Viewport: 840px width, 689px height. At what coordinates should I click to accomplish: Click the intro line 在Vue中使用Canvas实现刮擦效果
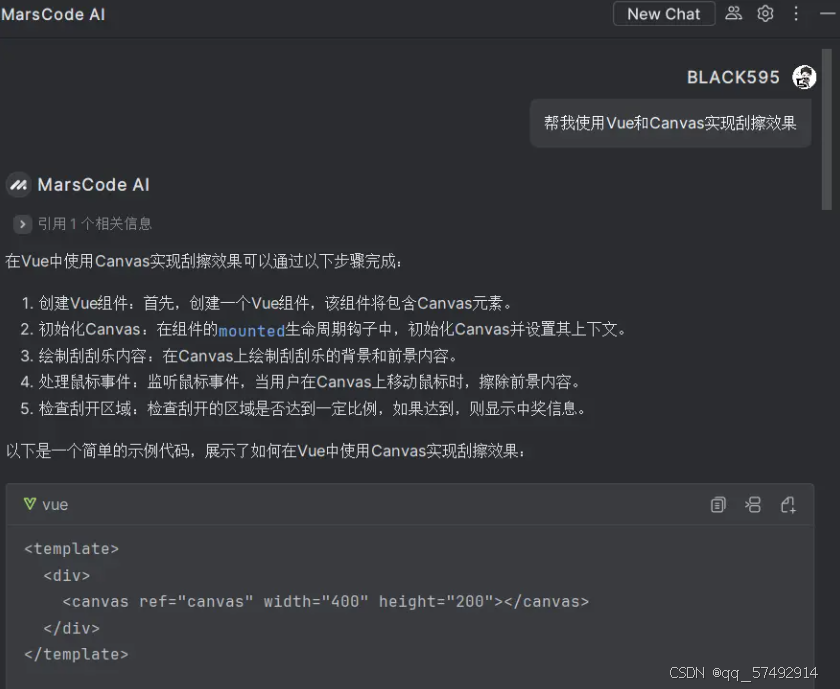pyautogui.click(x=204, y=261)
